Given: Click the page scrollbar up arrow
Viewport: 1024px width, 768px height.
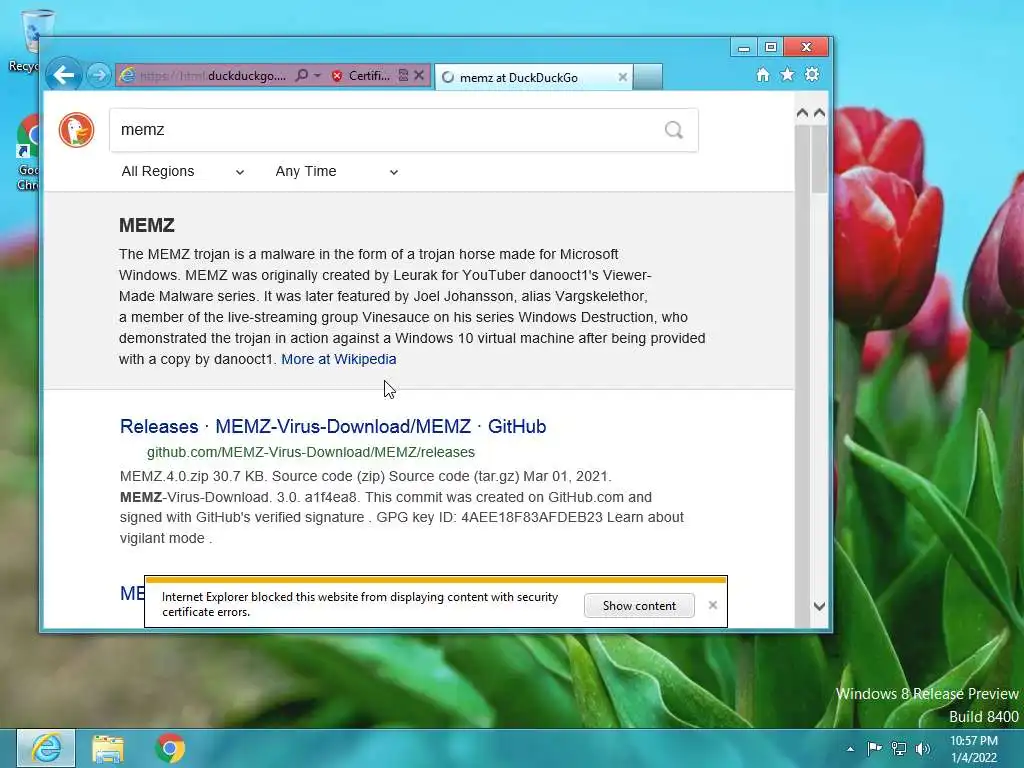Looking at the screenshot, I should click(x=819, y=113).
